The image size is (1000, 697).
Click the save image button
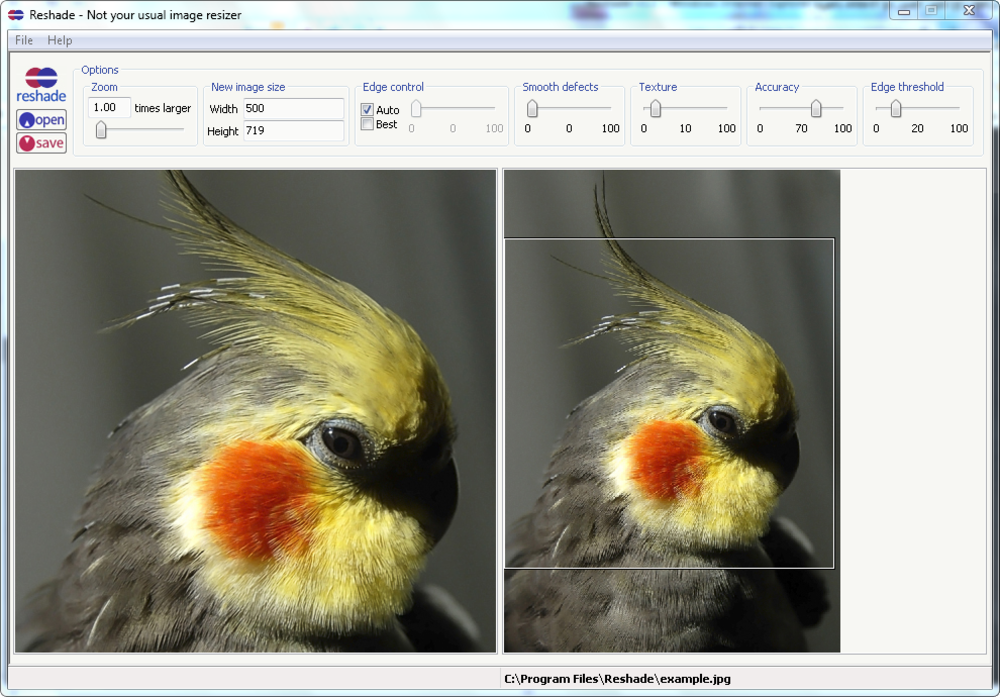click(41, 143)
